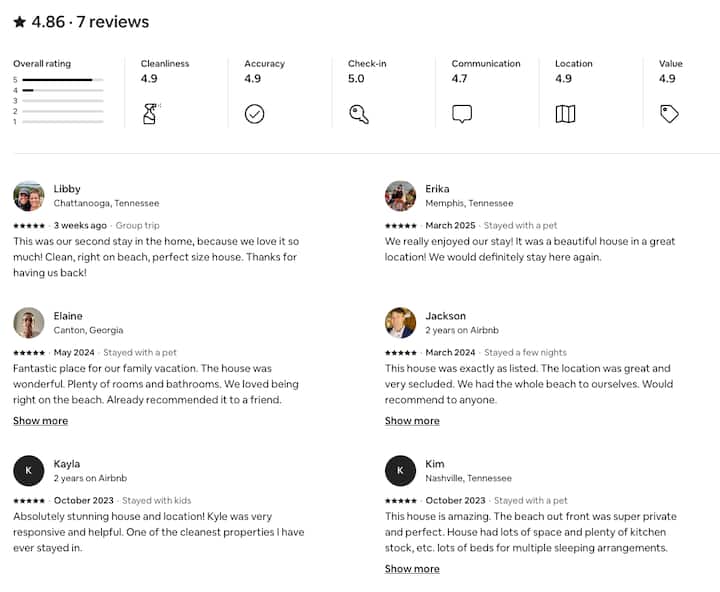Image resolution: width=720 pixels, height=592 pixels.
Task: Click the Location map icon
Action: pos(565,114)
